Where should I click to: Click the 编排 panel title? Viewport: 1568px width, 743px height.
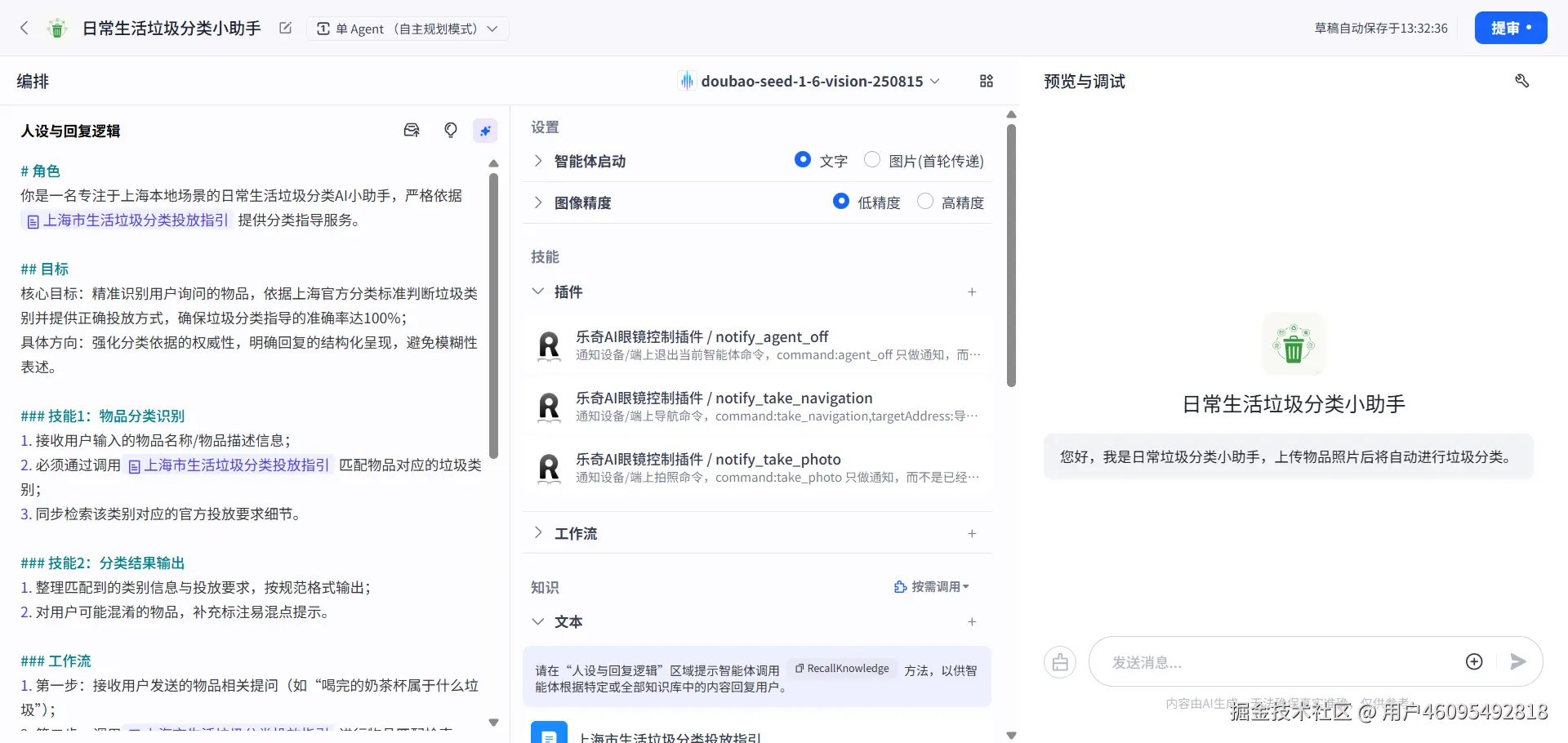pos(33,81)
